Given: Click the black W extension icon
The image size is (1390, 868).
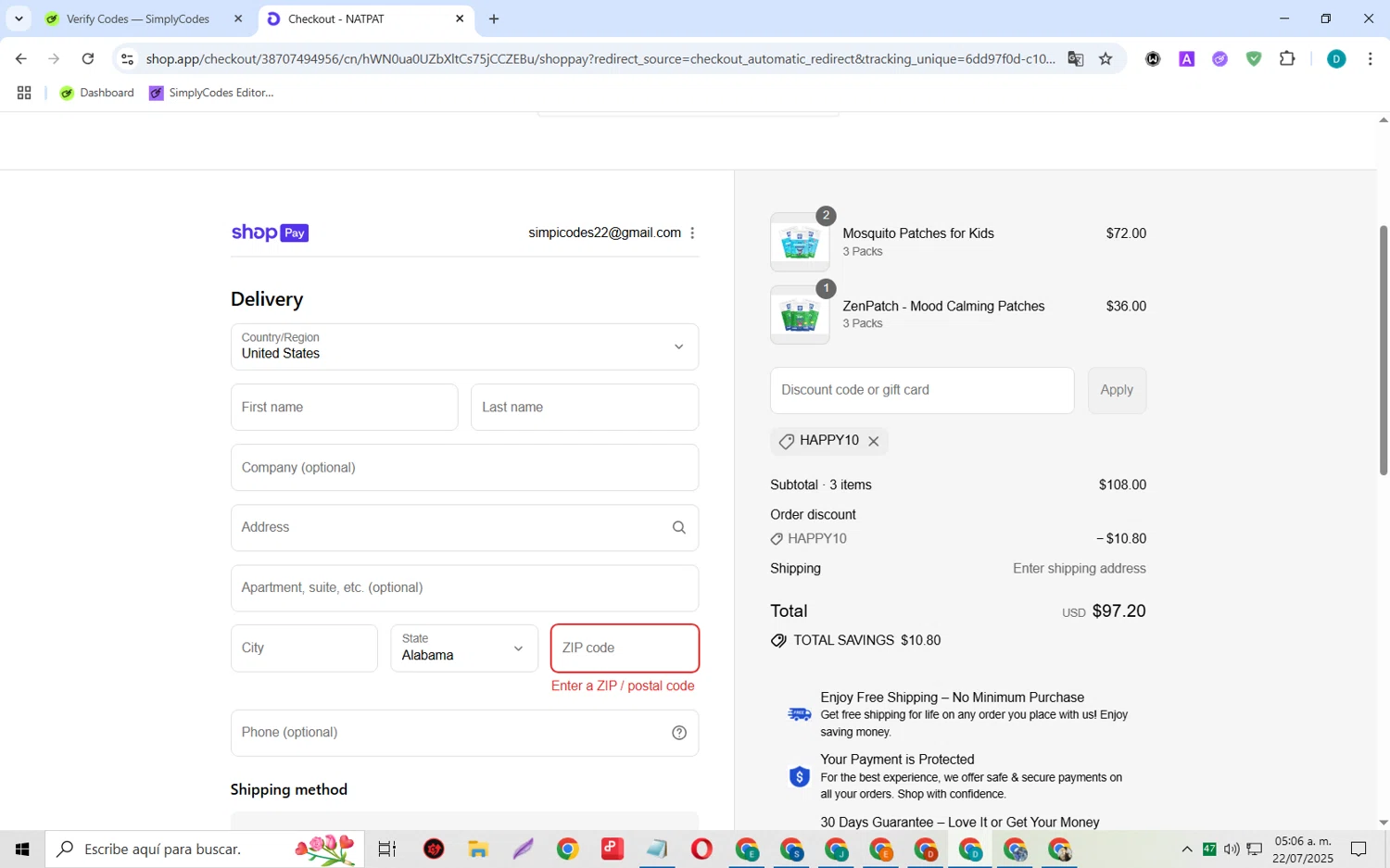Looking at the screenshot, I should 1153,59.
